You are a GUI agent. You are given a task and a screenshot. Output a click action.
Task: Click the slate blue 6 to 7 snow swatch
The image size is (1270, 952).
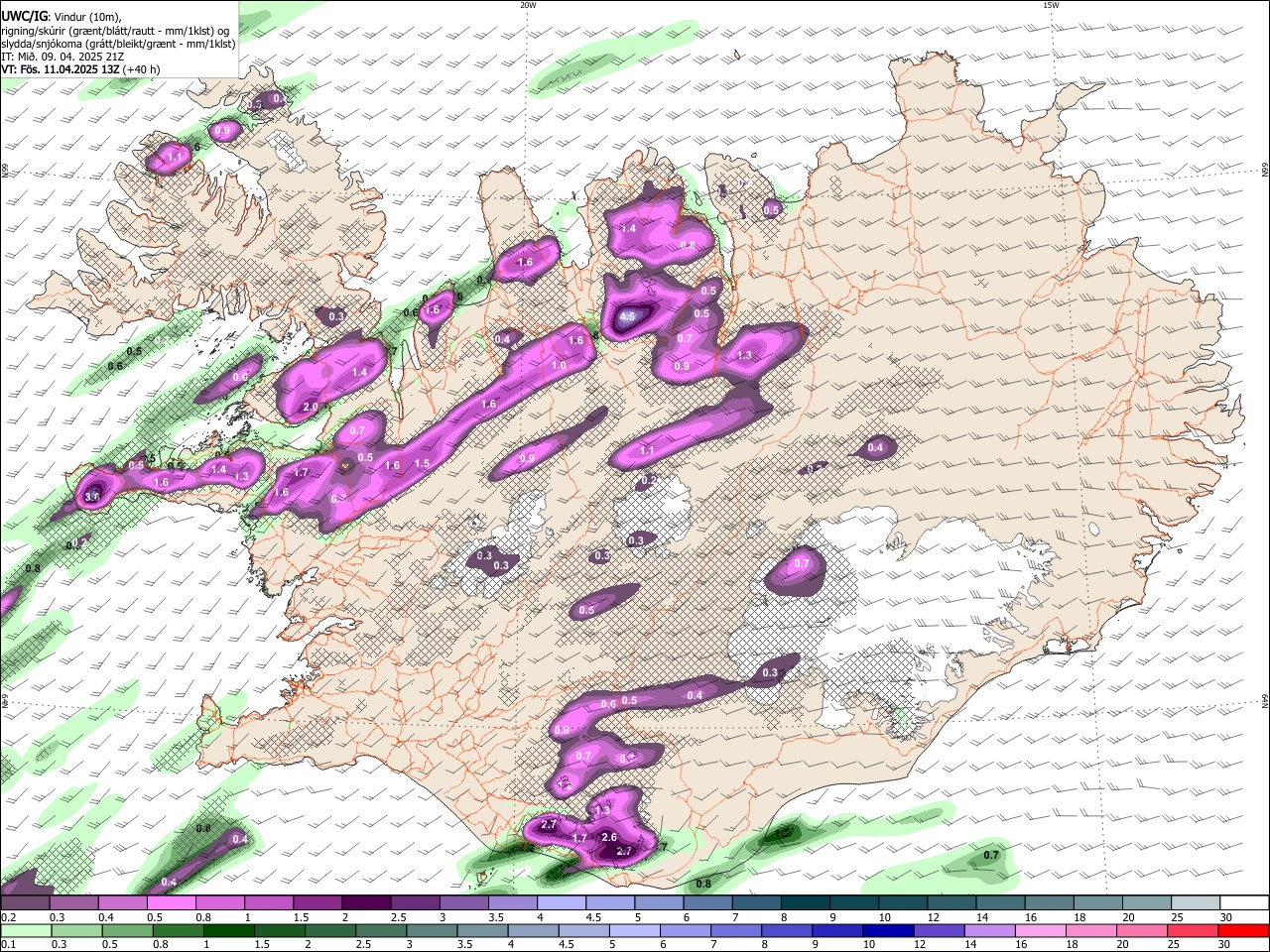point(707,903)
